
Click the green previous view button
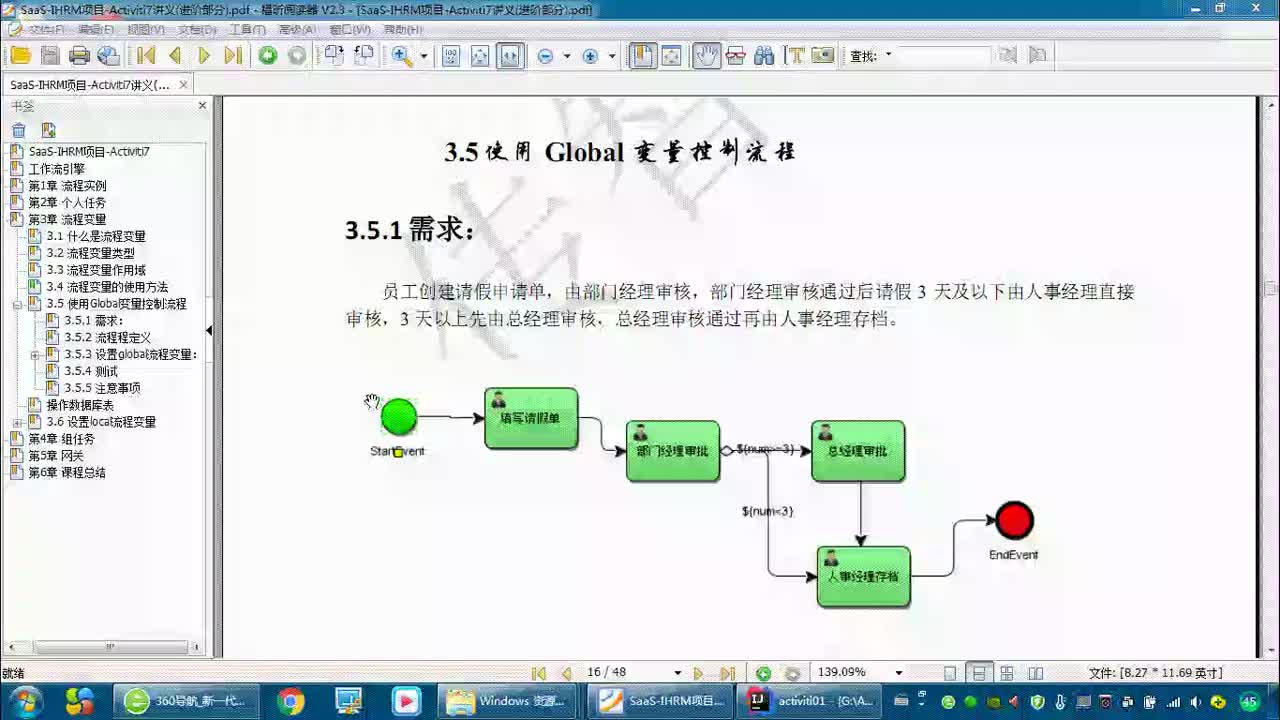[267, 56]
